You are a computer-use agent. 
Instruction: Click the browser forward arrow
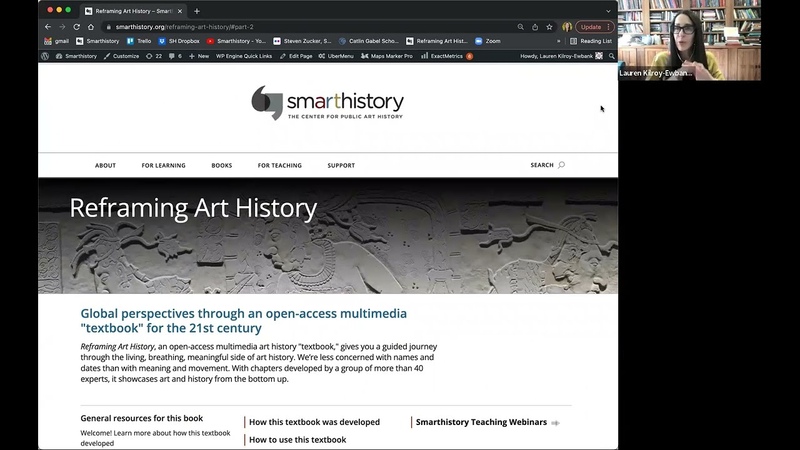click(x=62, y=27)
